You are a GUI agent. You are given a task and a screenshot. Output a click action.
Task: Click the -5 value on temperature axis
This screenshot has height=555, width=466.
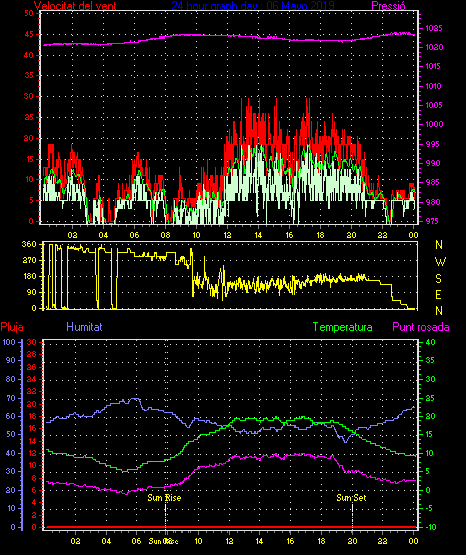429,508
